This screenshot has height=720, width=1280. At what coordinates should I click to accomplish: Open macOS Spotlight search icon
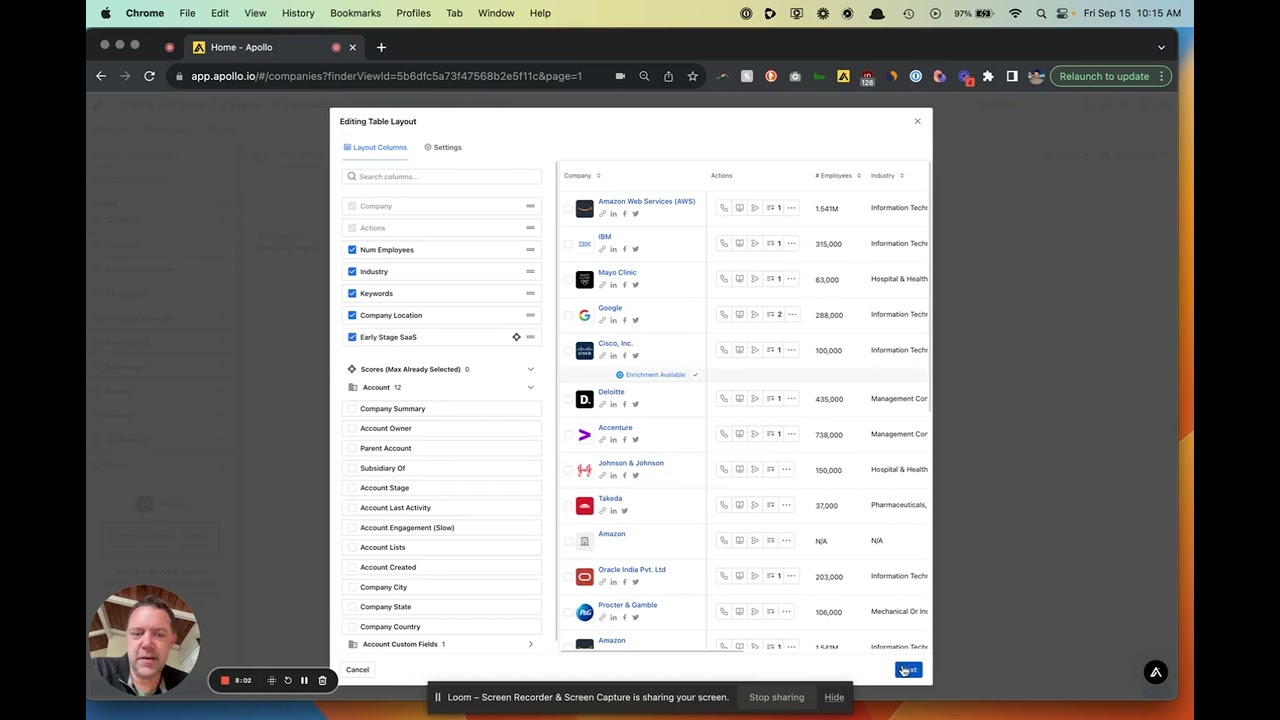[1041, 13]
